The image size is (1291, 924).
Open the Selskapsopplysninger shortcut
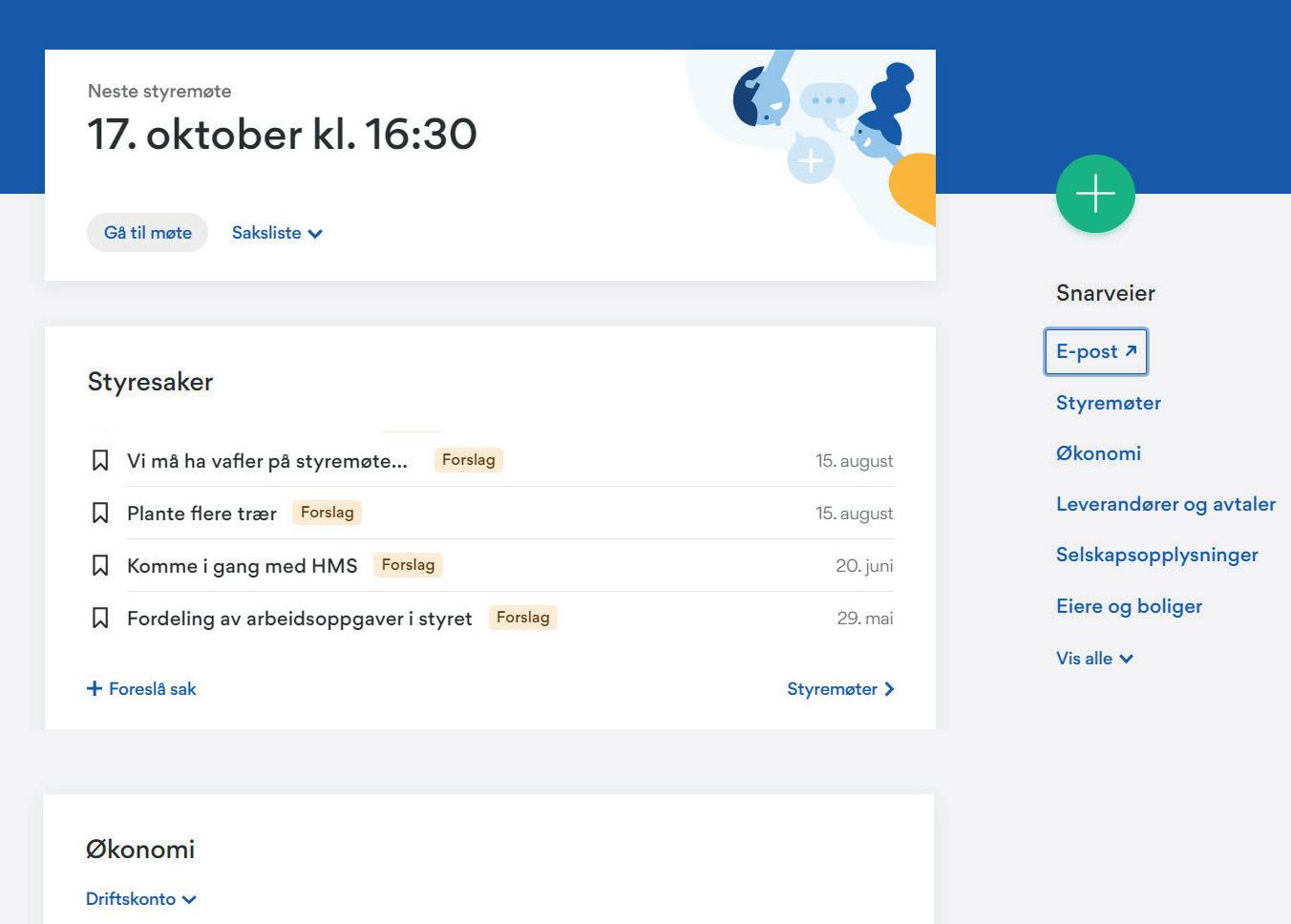coord(1157,556)
